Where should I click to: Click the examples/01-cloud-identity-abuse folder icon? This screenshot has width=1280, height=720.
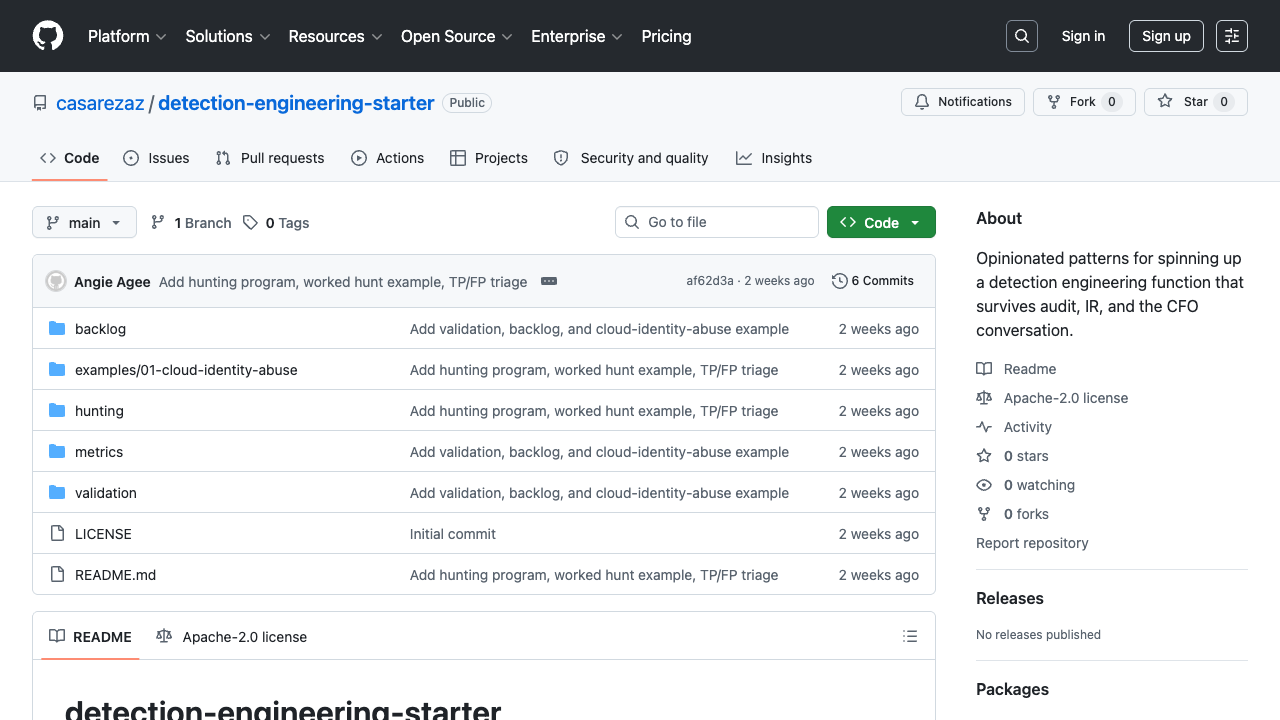pos(57,370)
